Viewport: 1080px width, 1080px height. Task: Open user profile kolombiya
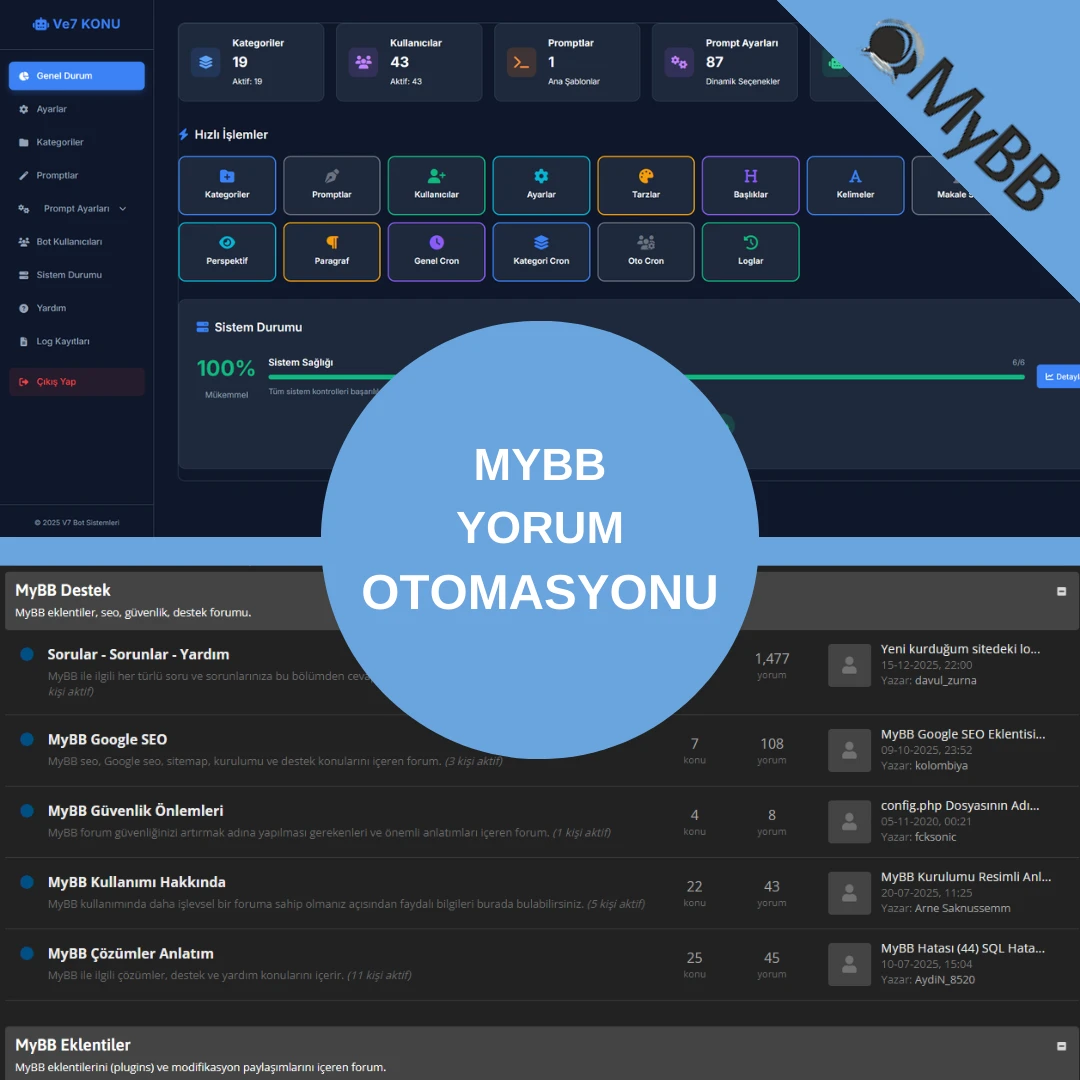pyautogui.click(x=941, y=766)
